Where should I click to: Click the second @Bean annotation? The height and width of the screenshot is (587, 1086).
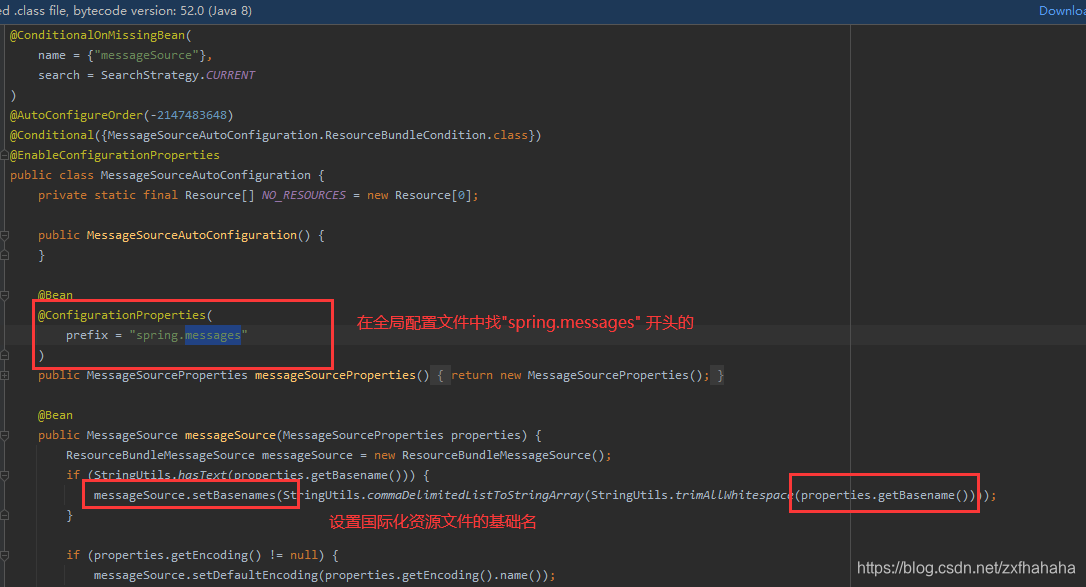pos(55,415)
